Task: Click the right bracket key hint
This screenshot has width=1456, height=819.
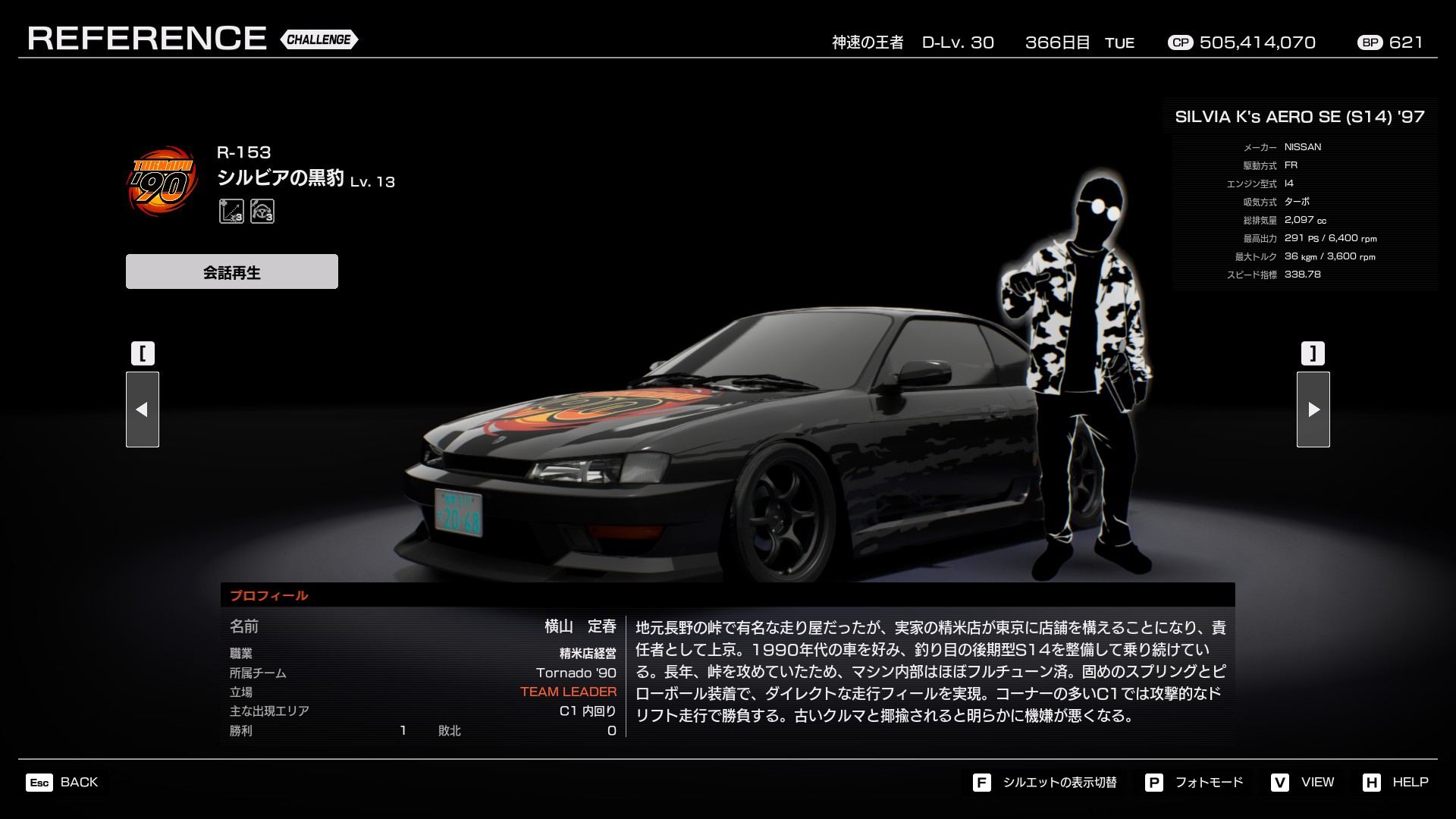Action: coord(1313,353)
